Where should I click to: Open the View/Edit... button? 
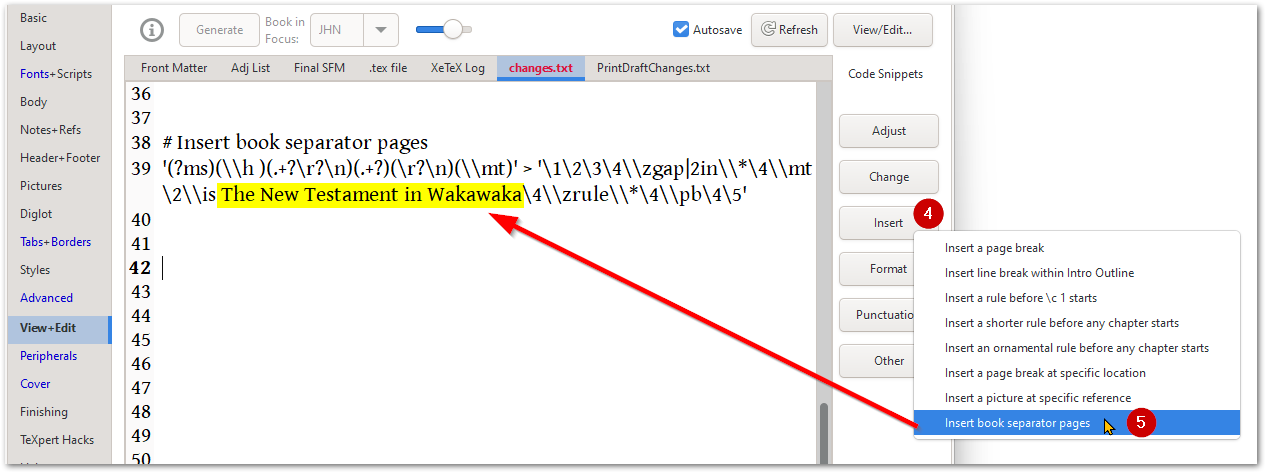click(883, 30)
